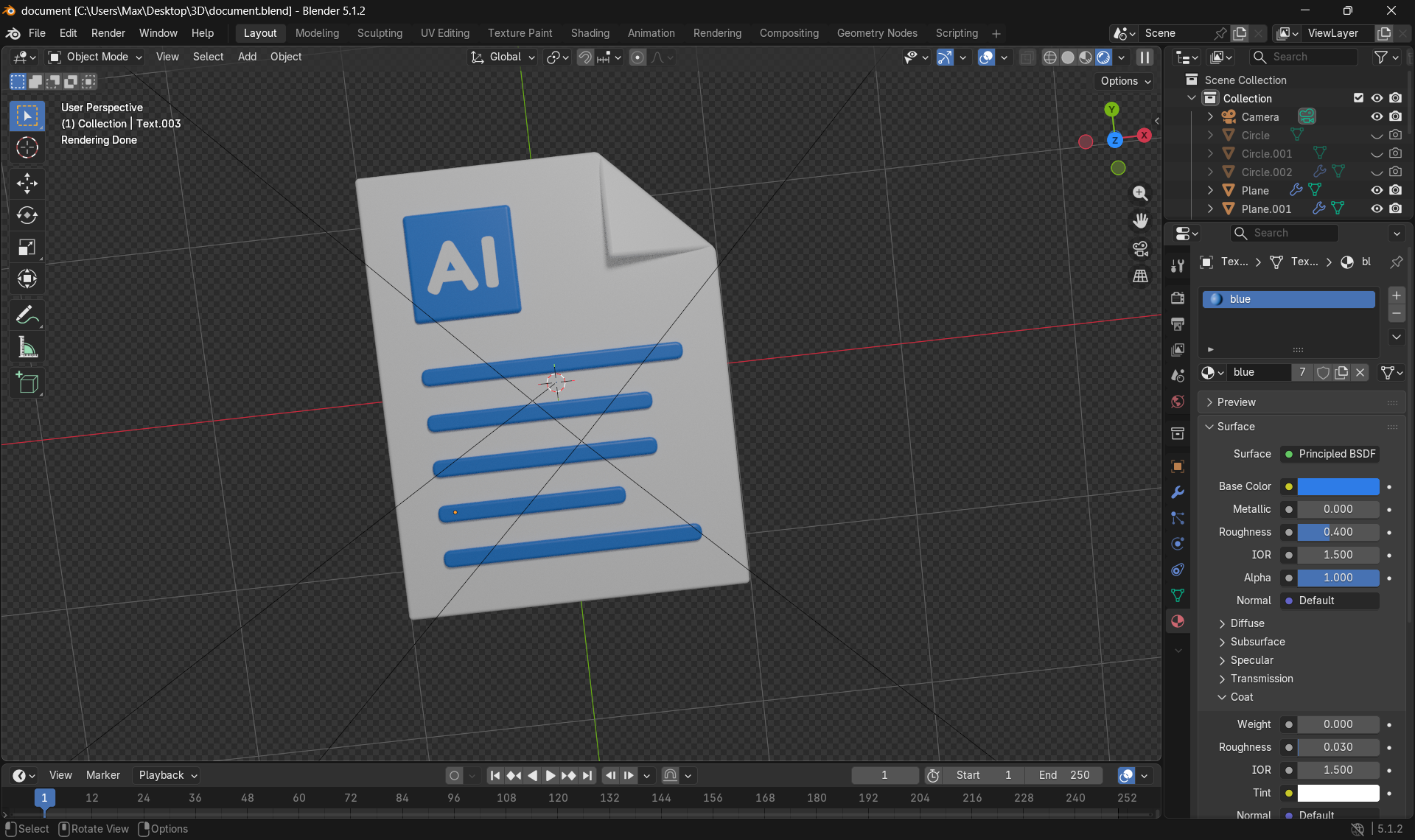Toggle proportional editing

pyautogui.click(x=638, y=57)
